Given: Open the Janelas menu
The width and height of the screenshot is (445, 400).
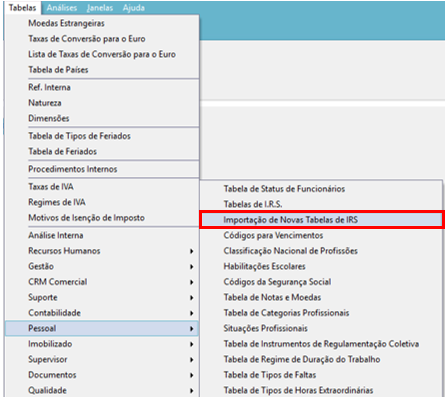Looking at the screenshot, I should point(100,8).
